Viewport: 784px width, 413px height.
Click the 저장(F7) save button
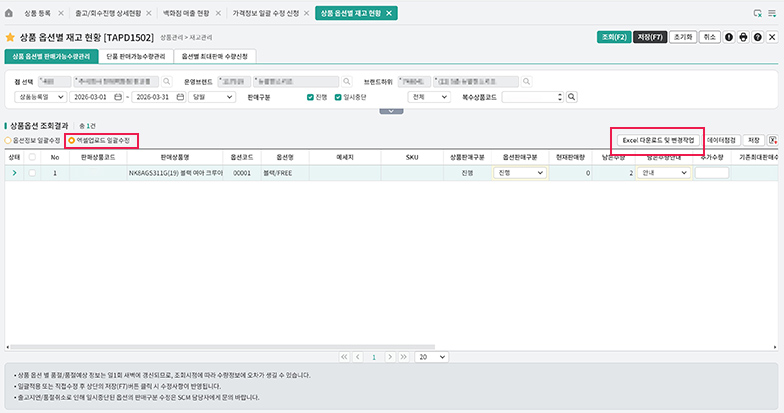tap(650, 38)
